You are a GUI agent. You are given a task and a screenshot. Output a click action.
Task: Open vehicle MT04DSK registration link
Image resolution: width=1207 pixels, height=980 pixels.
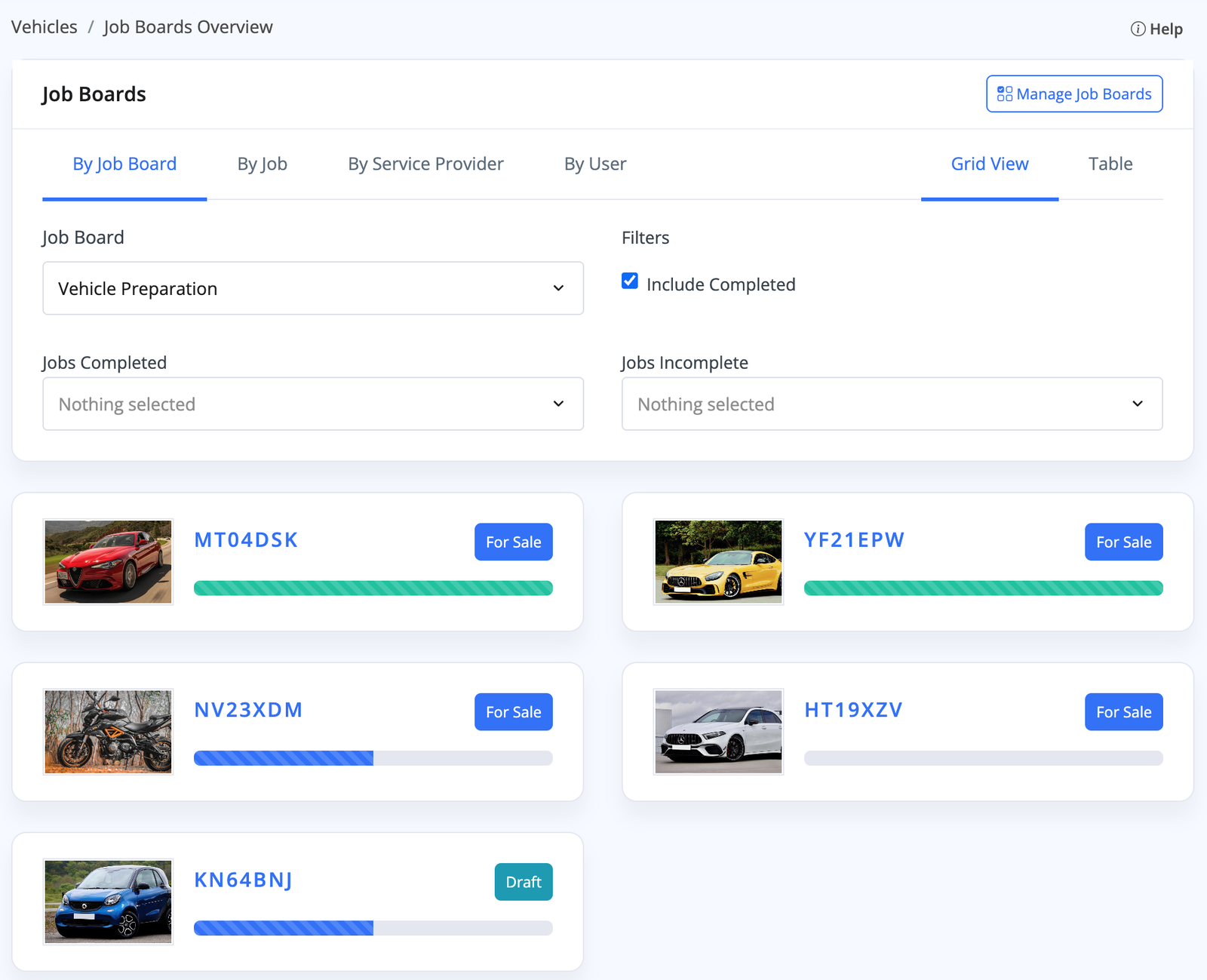[x=246, y=540]
